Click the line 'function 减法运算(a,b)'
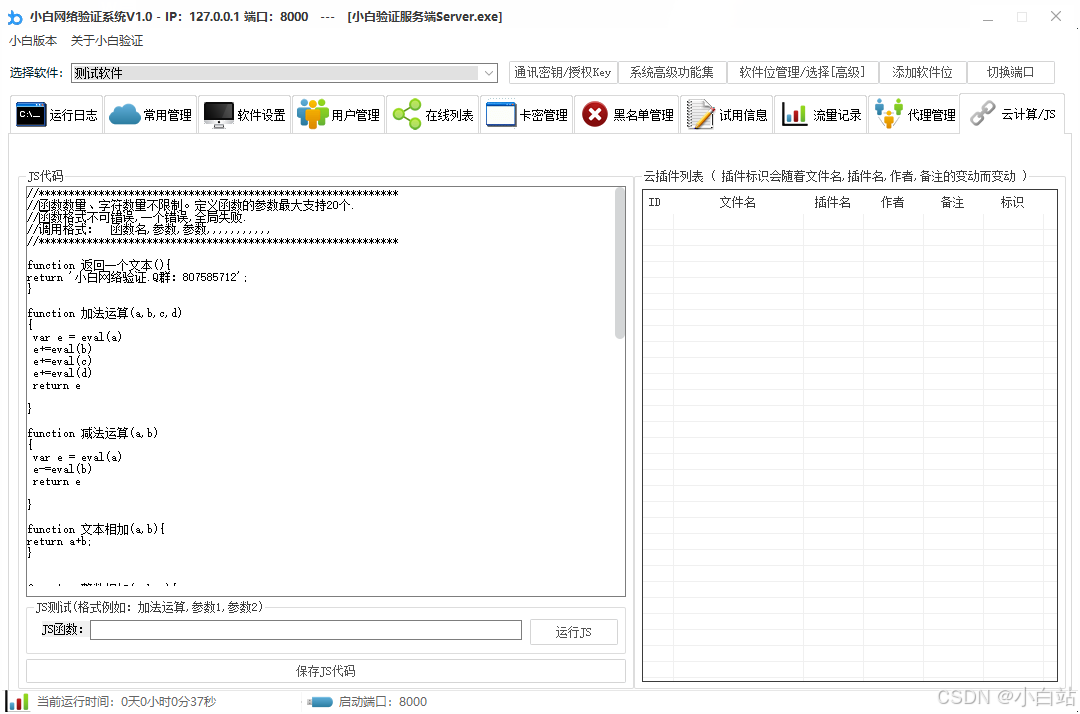The image size is (1080, 714). click(x=93, y=433)
